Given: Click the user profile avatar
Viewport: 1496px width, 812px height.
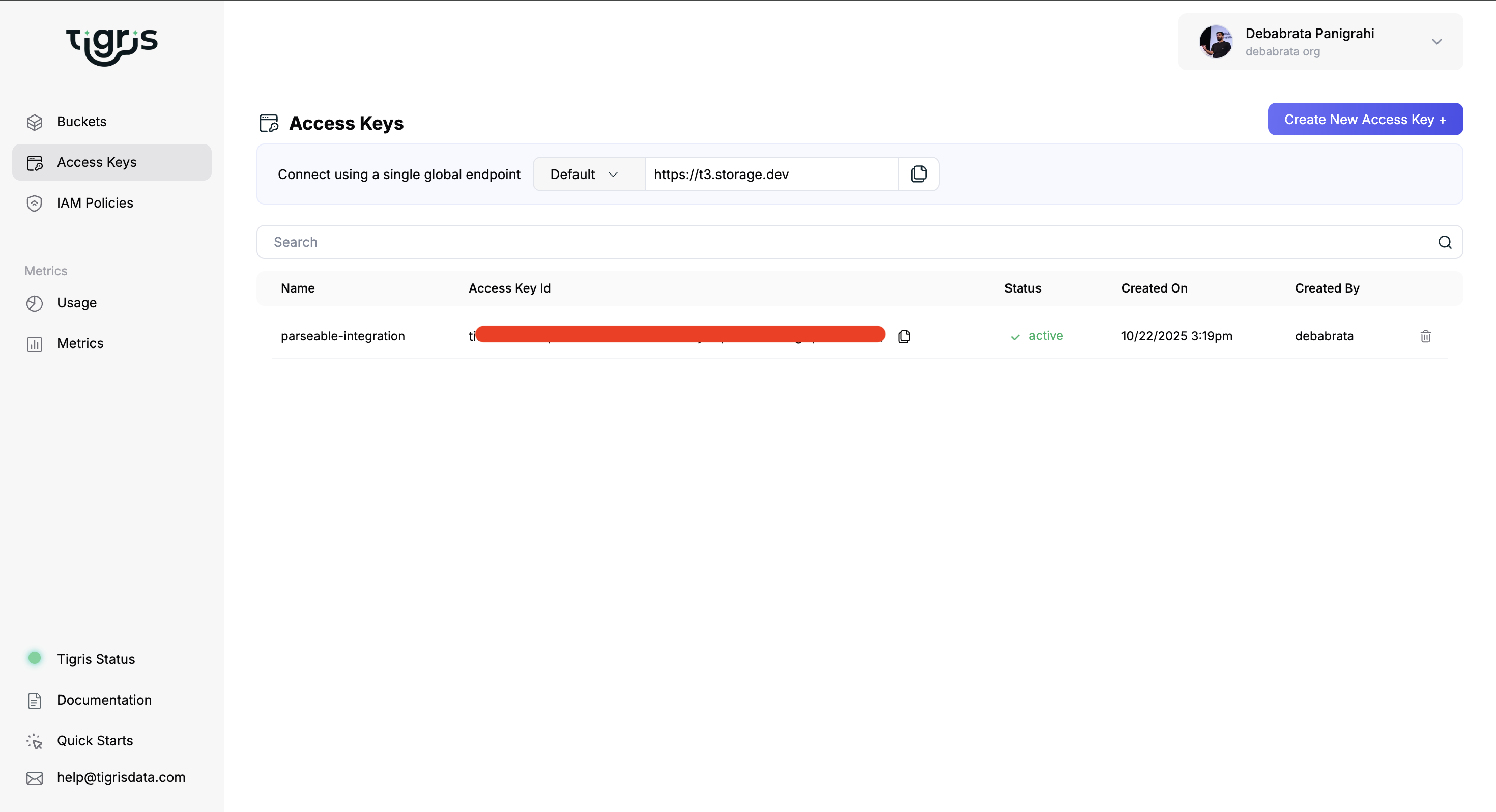Looking at the screenshot, I should coord(1216,42).
